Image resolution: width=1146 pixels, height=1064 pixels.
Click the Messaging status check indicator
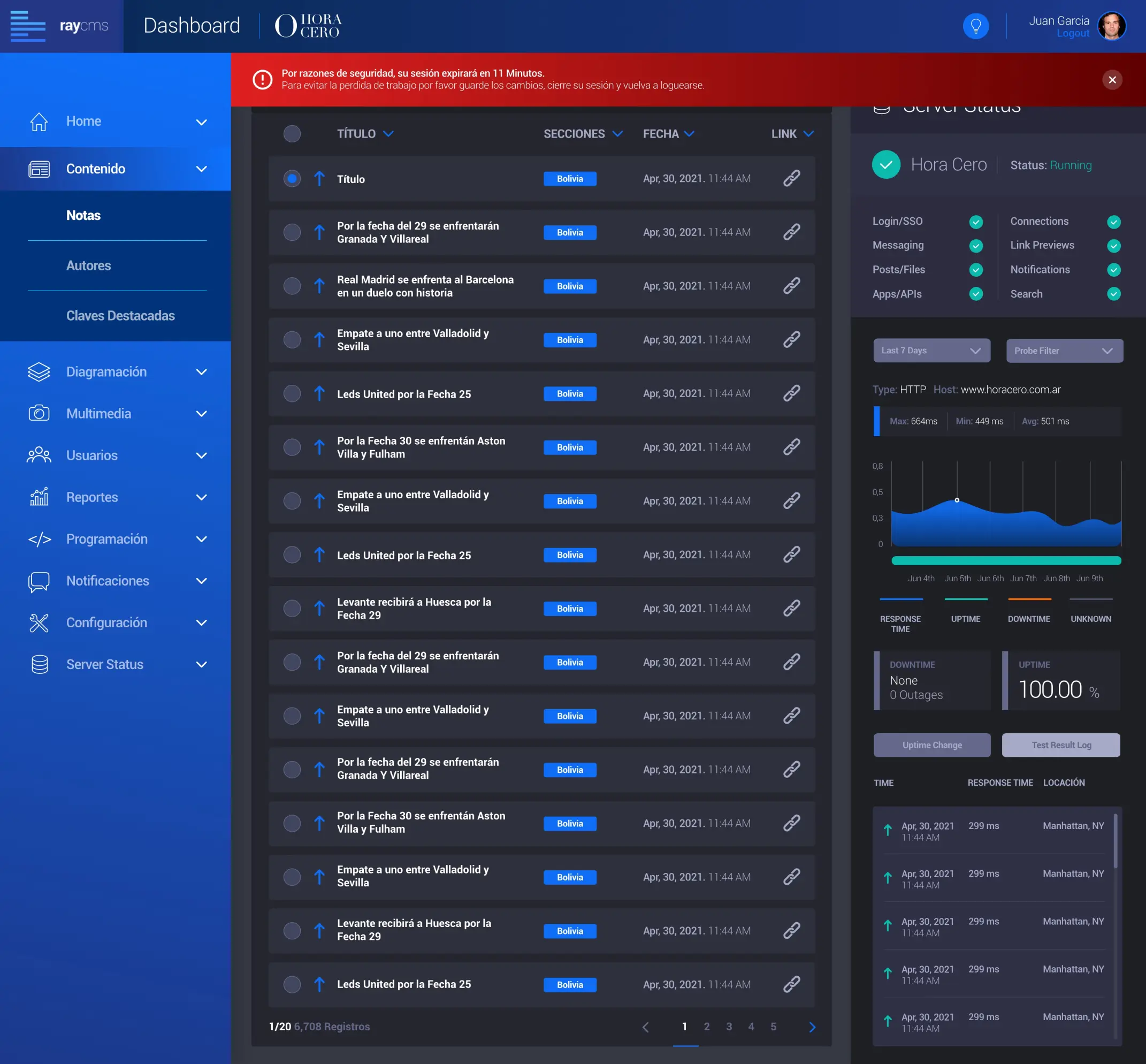coord(976,246)
